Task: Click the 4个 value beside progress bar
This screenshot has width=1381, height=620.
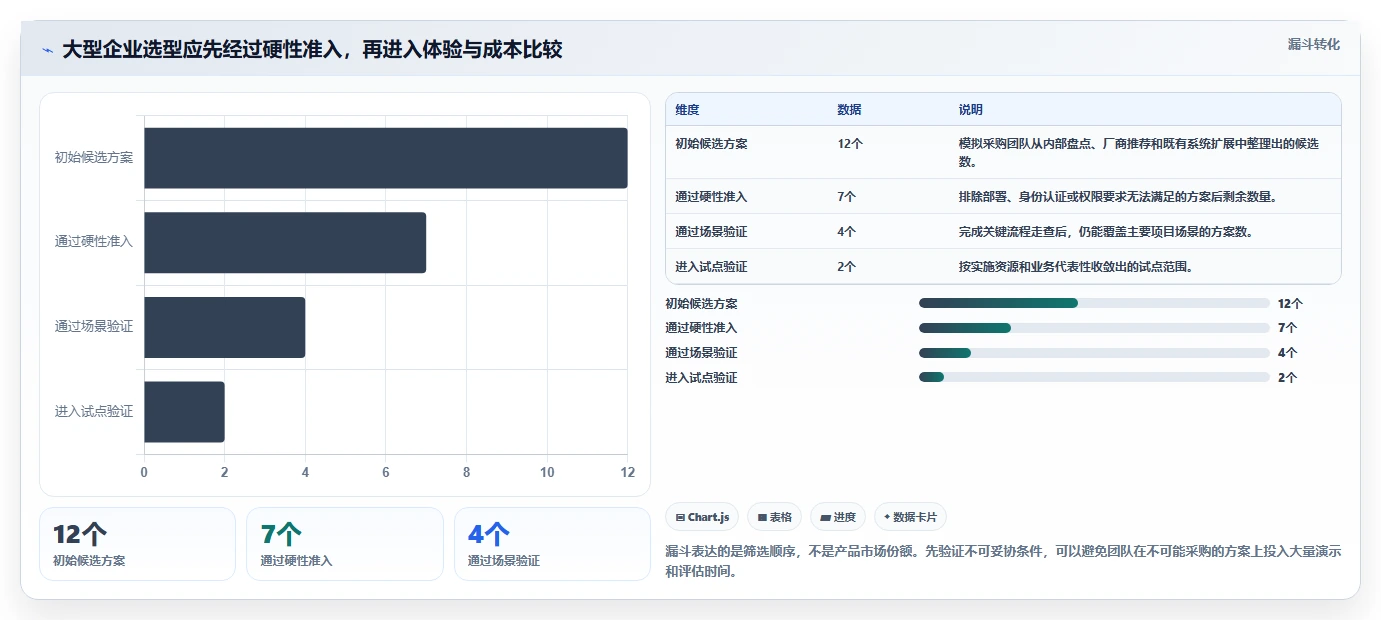Action: (x=1287, y=353)
